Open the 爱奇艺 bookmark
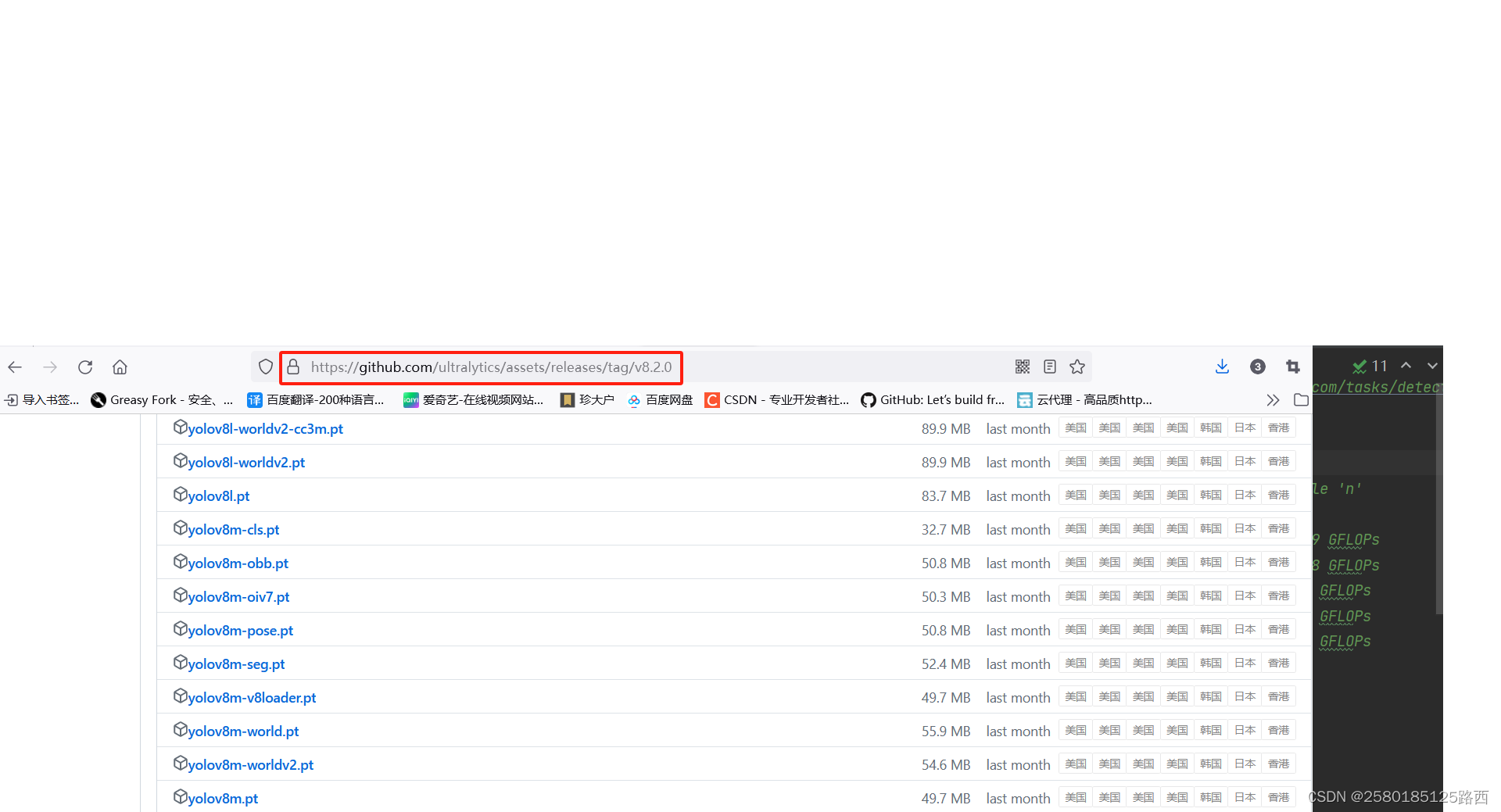The width and height of the screenshot is (1501, 812). pos(473,400)
